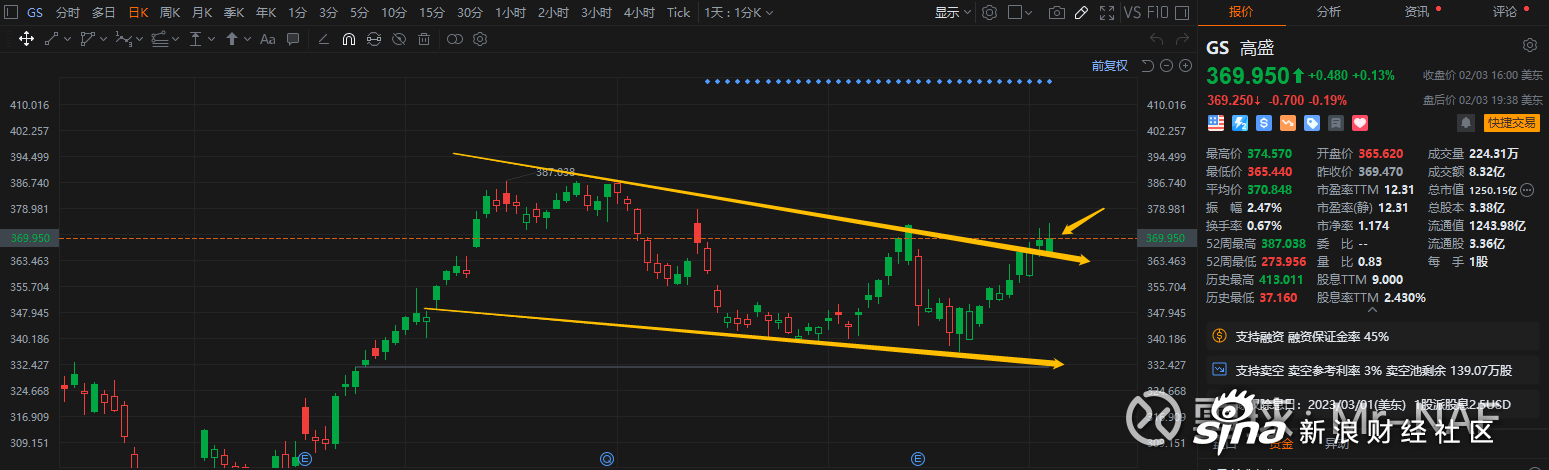Open drawing toolbar settings gear
The height and width of the screenshot is (470, 1549).
tap(480, 39)
